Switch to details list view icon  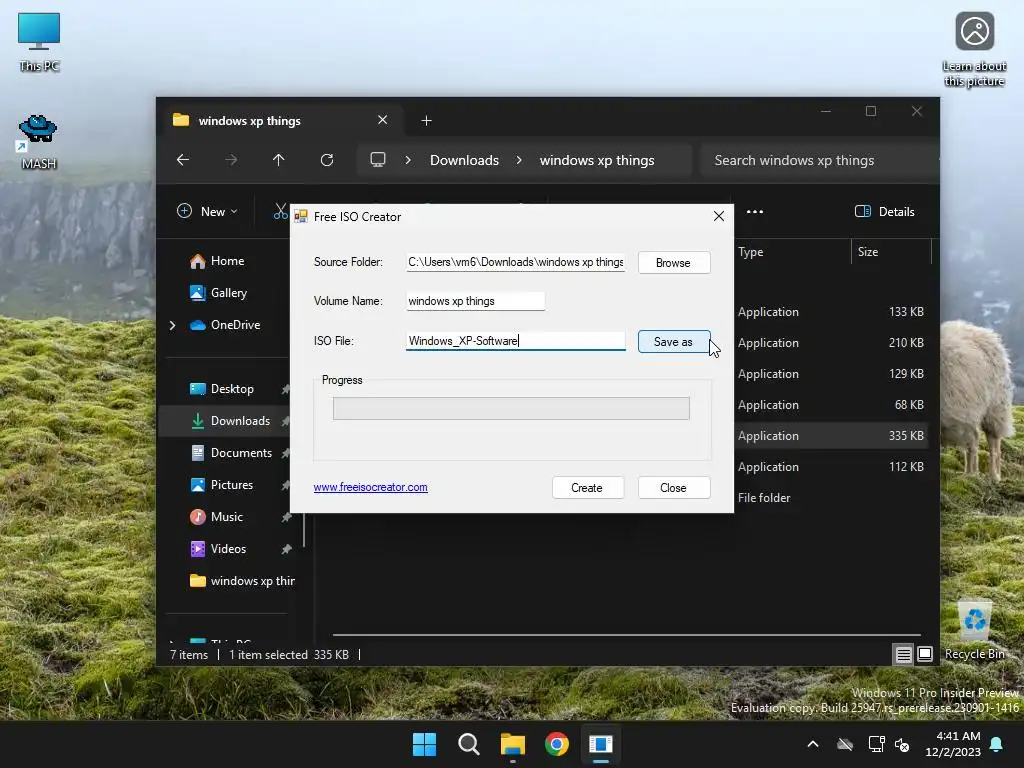tap(903, 654)
